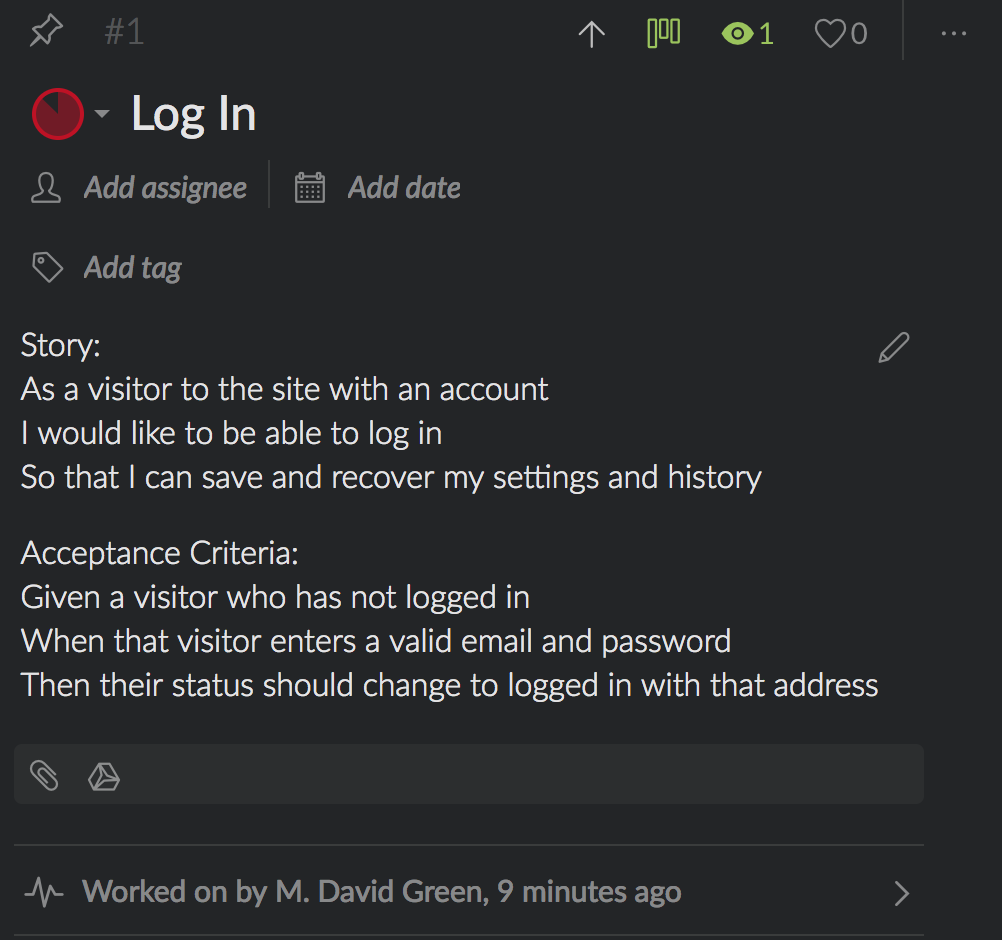Click the up arrow move icon
1002x940 pixels.
592,35
